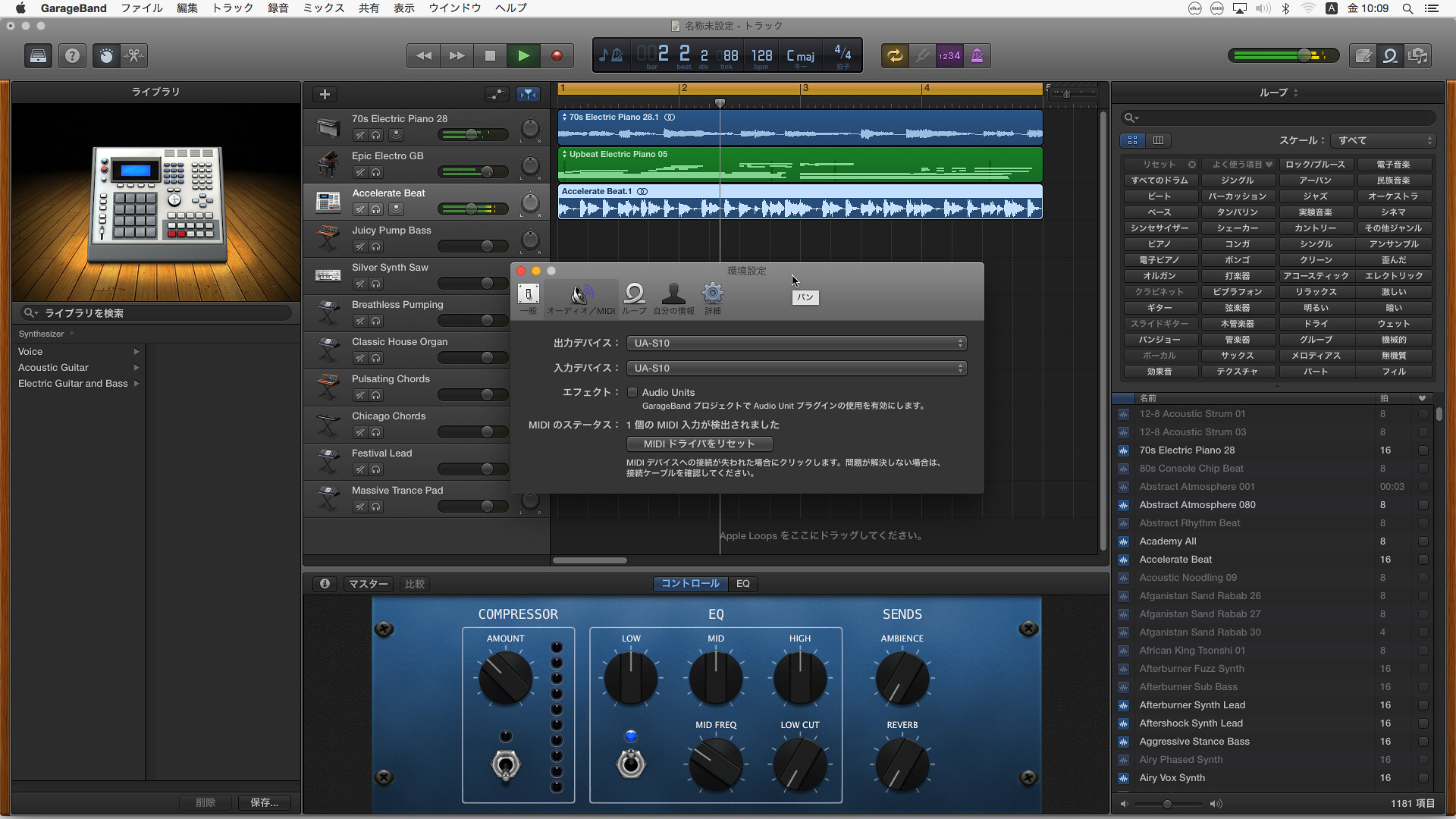Open the Note Pad button
The image size is (1456, 819).
coord(1363,55)
